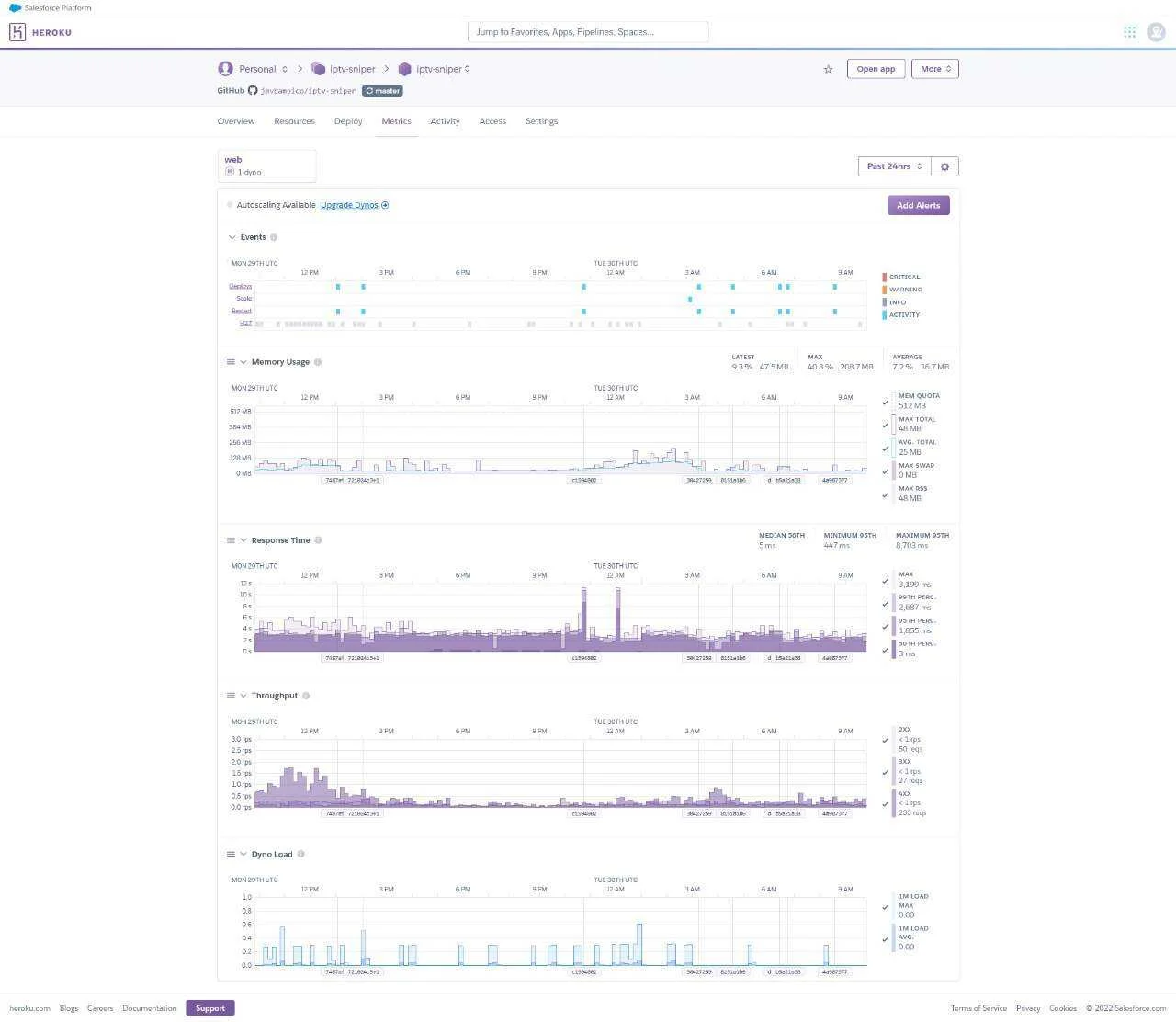
Task: Open the Past 24hrs time range dropdown
Action: click(x=894, y=166)
